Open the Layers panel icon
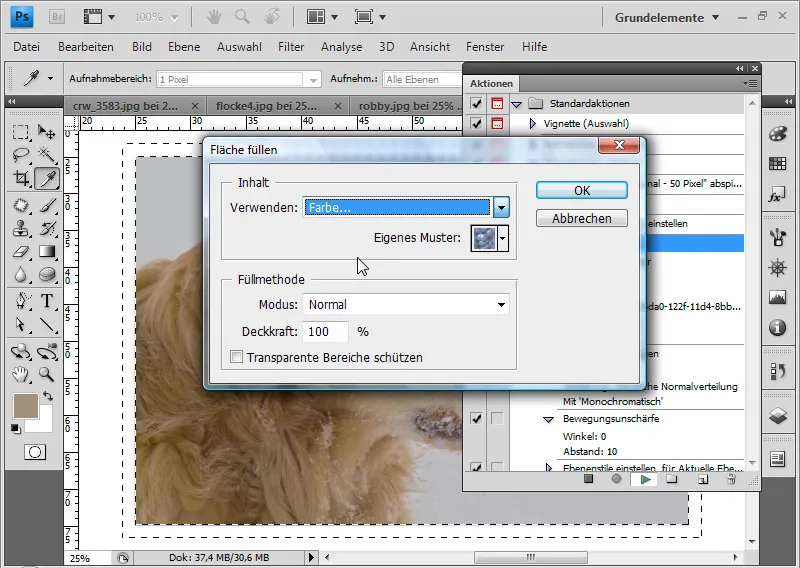 coord(778,416)
